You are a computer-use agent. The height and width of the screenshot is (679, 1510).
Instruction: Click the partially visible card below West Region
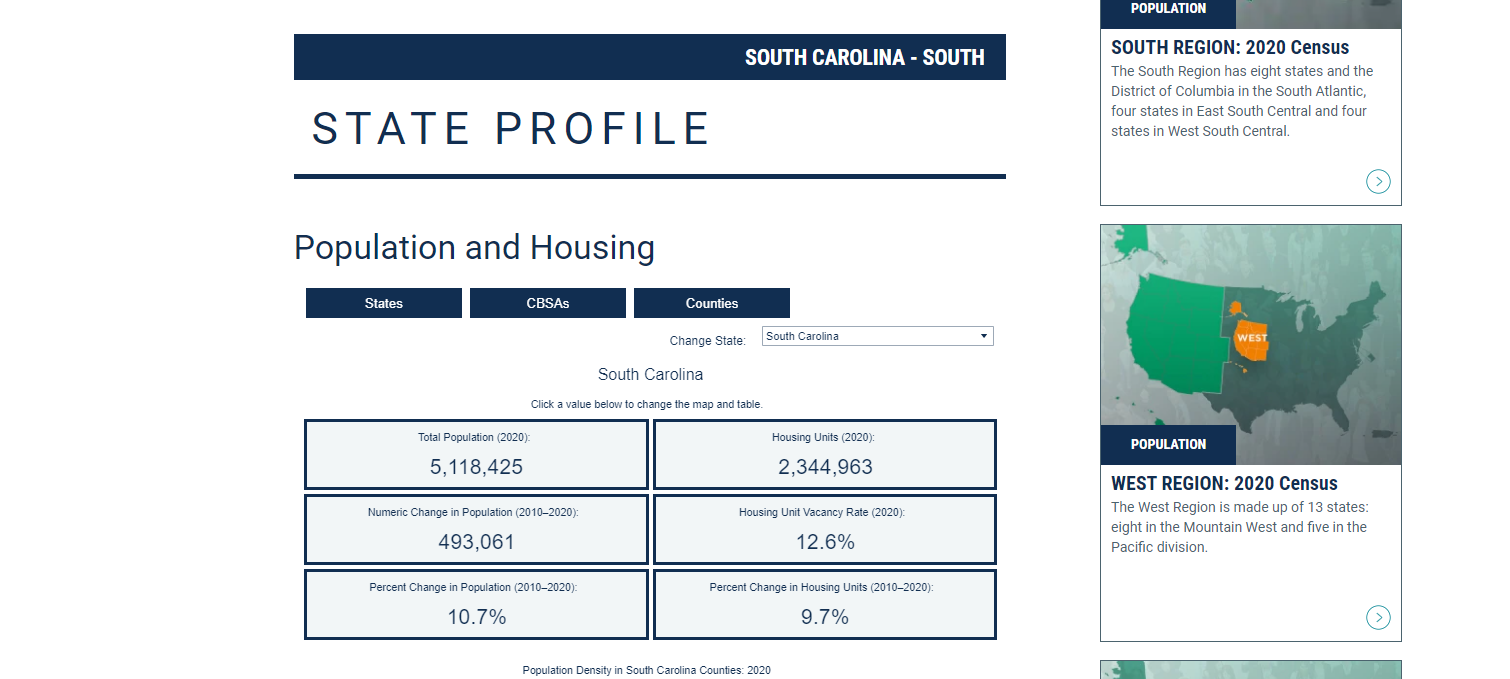[1250, 670]
